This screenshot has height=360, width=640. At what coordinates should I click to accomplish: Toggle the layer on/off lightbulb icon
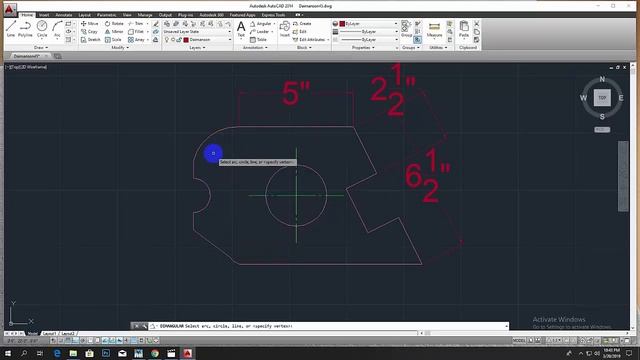point(167,40)
